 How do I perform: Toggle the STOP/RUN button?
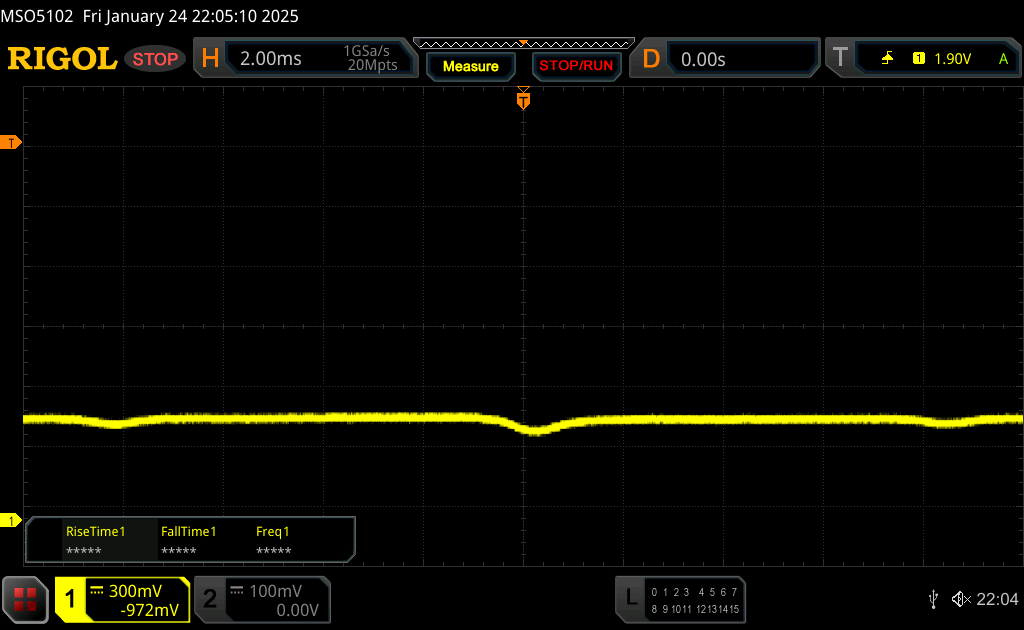(x=576, y=66)
